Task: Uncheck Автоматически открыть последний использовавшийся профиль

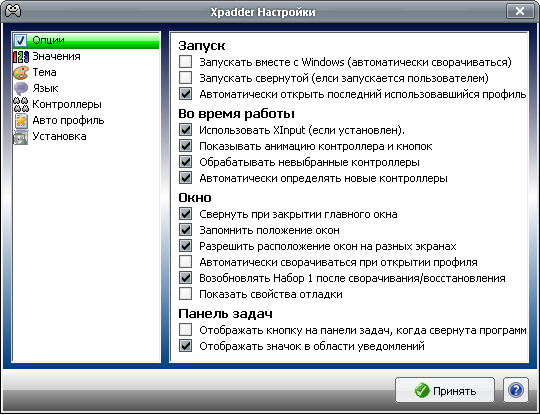Action: [186, 94]
